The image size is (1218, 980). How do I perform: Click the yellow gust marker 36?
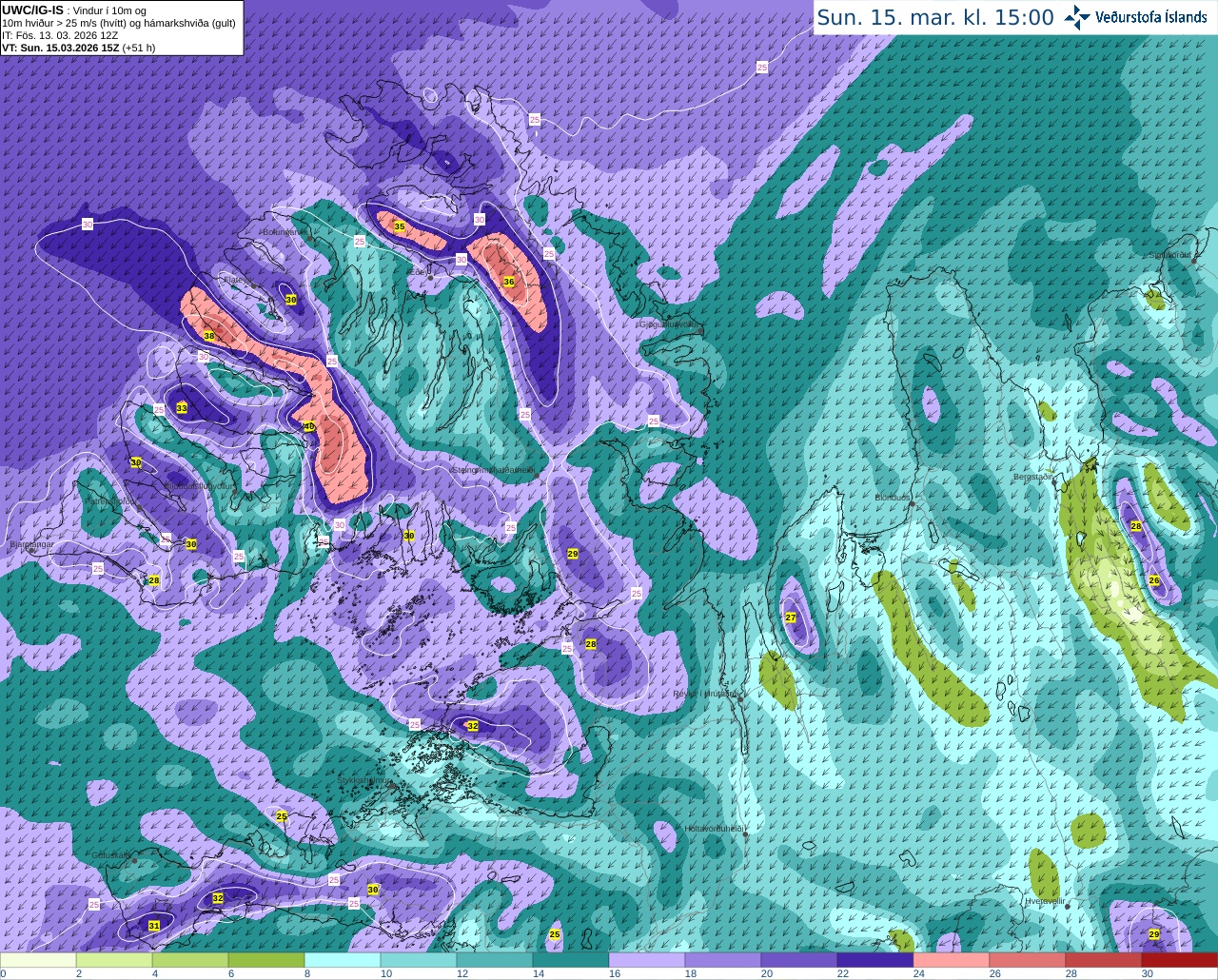pos(509,282)
